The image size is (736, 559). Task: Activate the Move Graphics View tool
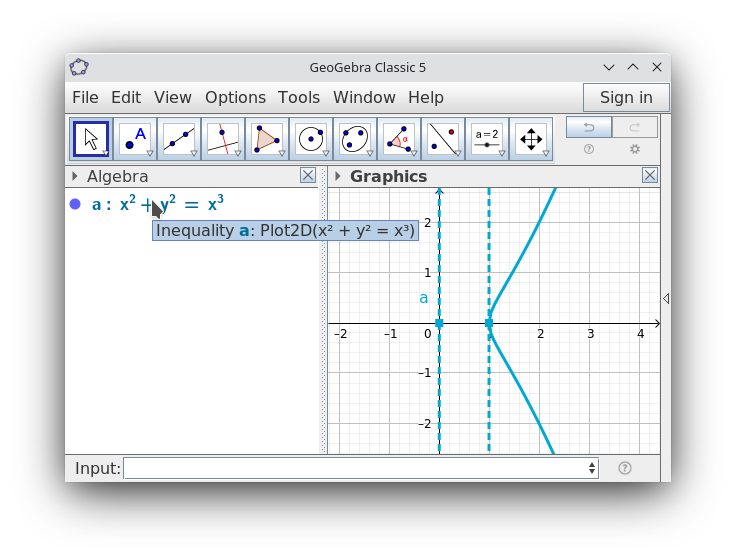click(x=531, y=139)
